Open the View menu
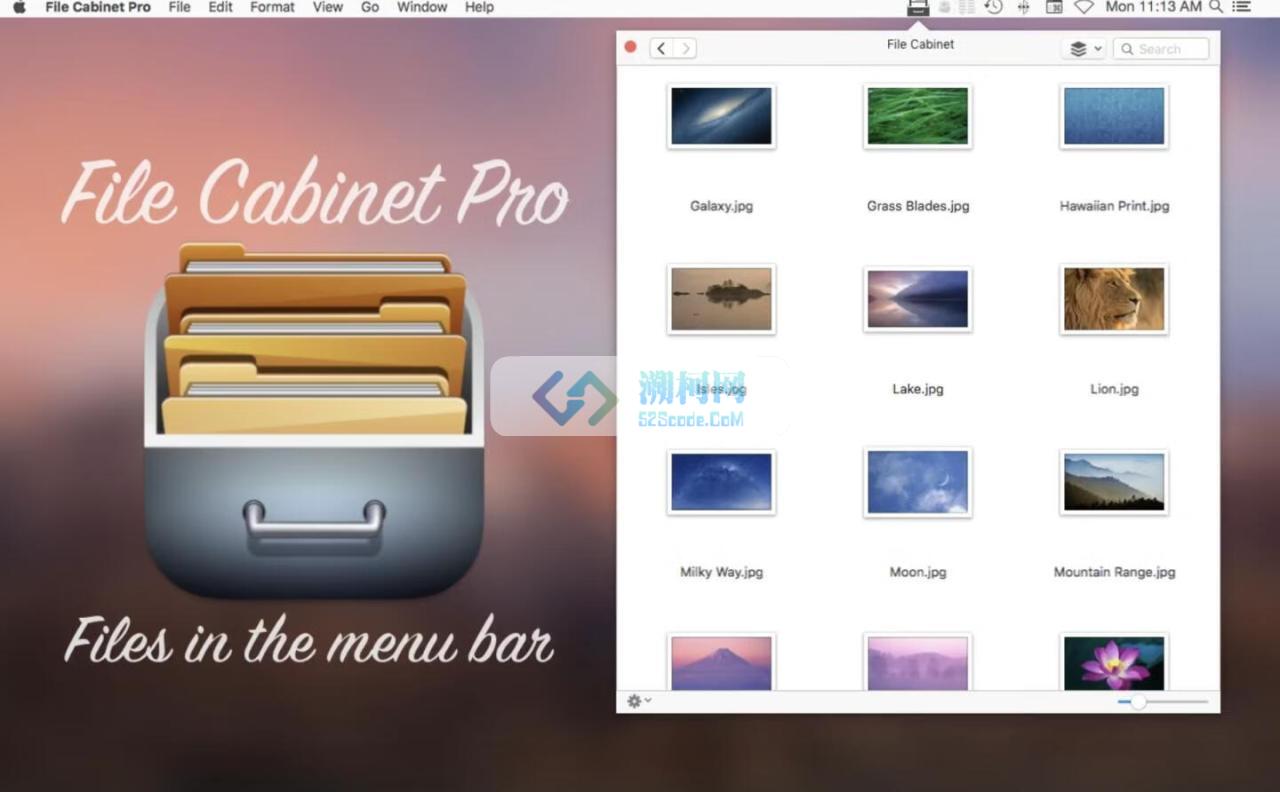This screenshot has width=1280, height=792. (x=328, y=7)
